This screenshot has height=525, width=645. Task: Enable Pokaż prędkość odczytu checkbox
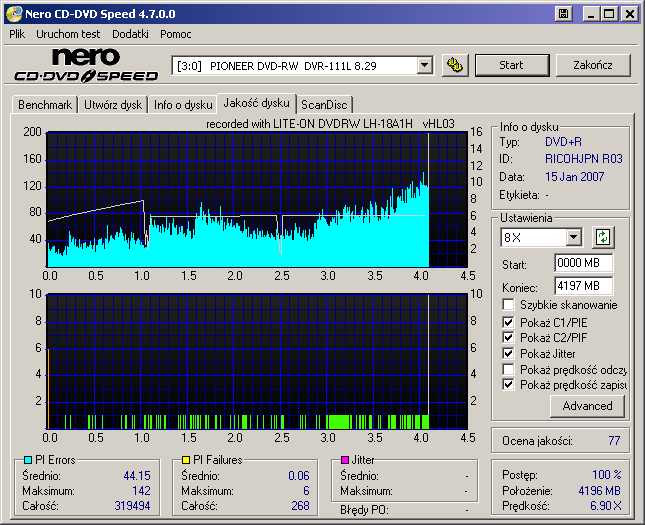(508, 369)
